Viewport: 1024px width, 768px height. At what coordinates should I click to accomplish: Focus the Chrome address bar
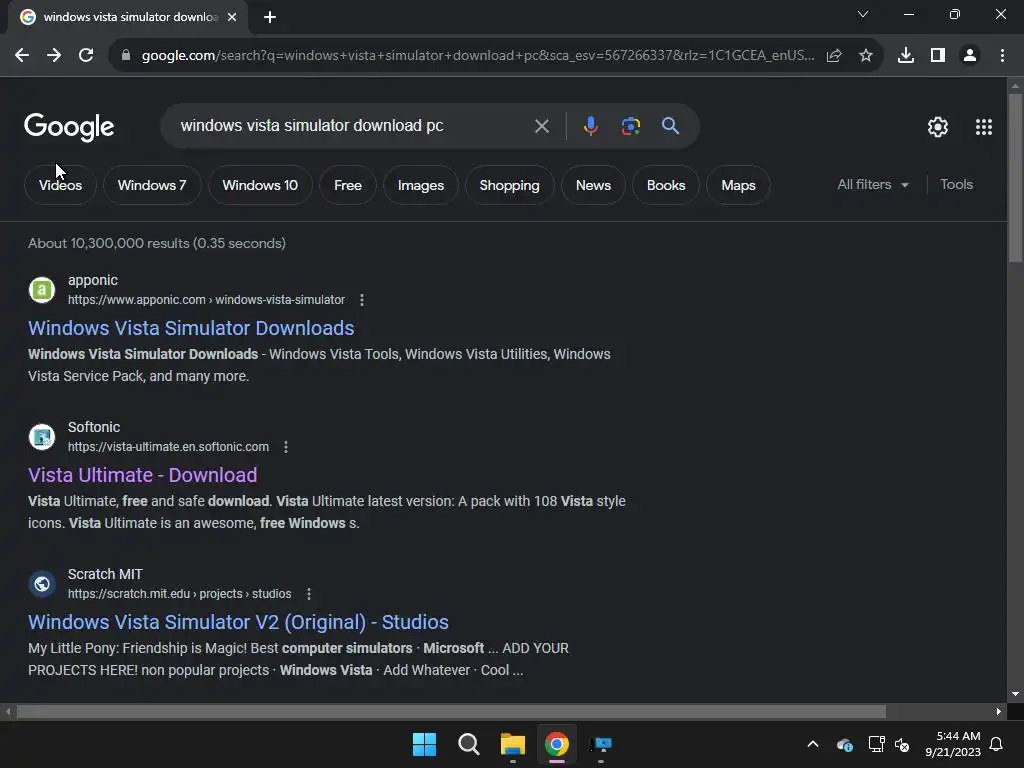coord(477,56)
